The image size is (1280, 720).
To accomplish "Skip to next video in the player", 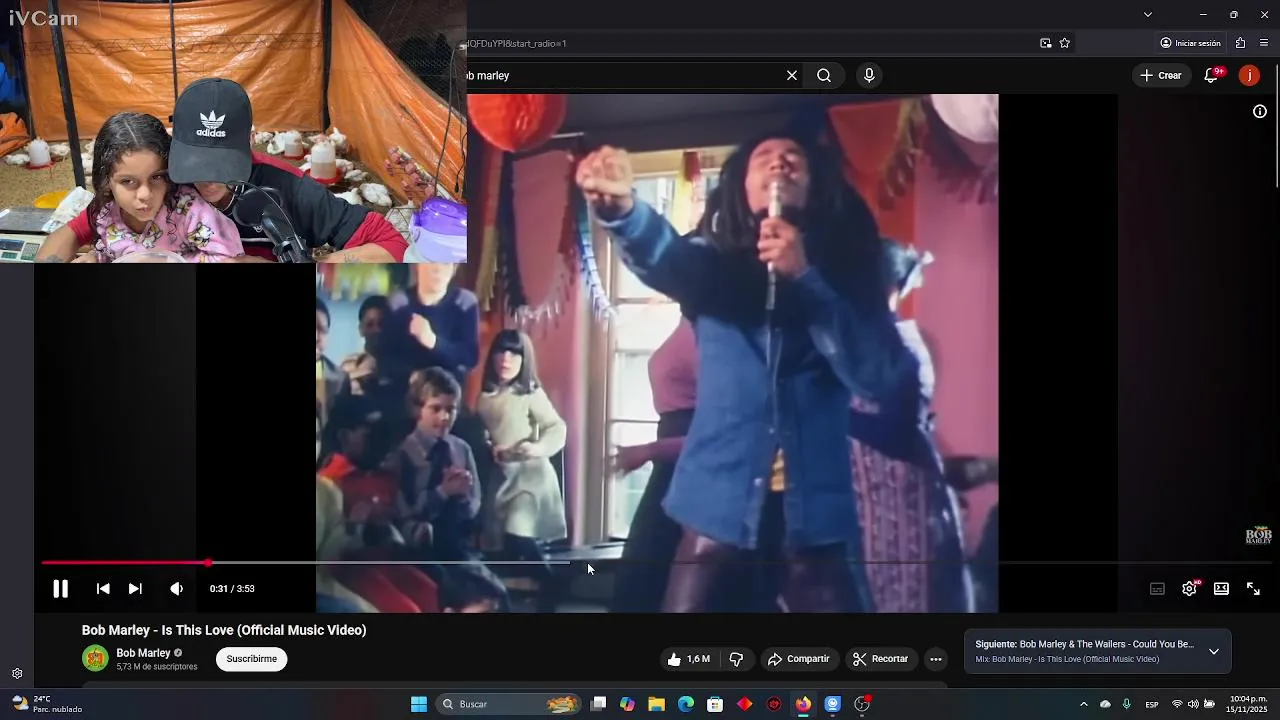I will pyautogui.click(x=135, y=589).
